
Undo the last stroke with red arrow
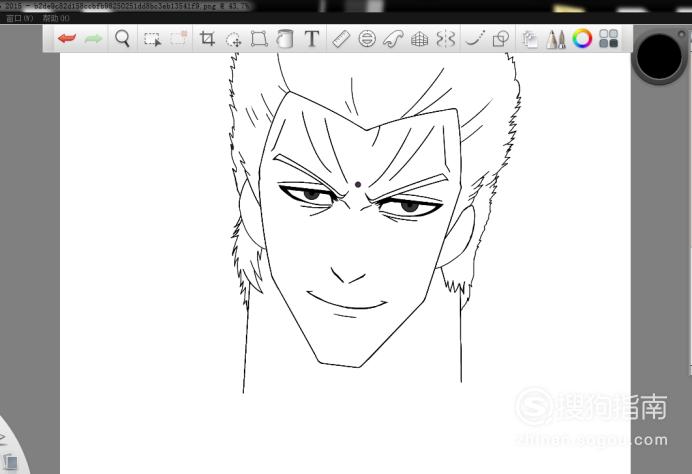click(x=67, y=39)
